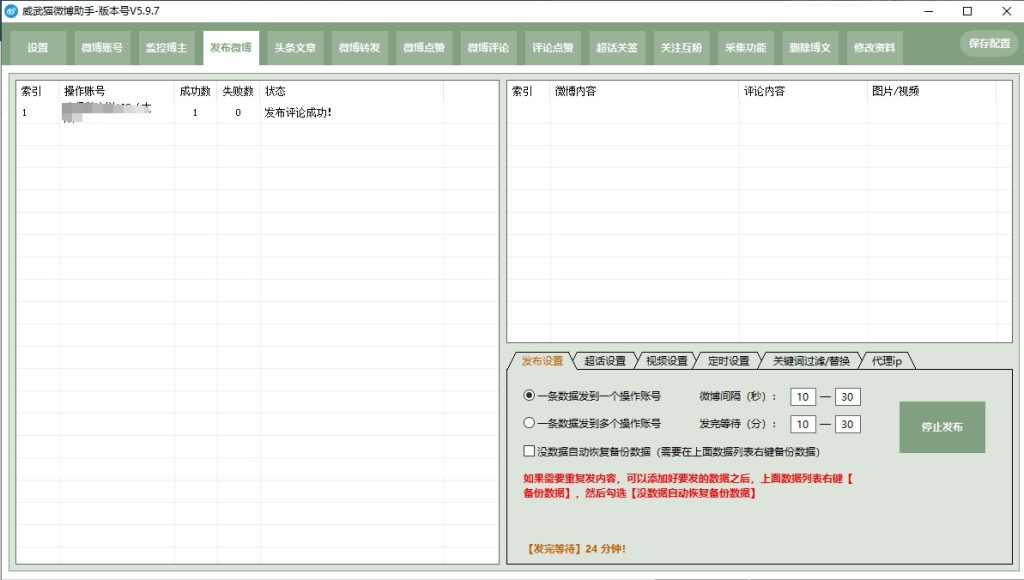Image resolution: width=1024 pixels, height=580 pixels.
Task: Switch to the 微博账号 tab
Action: click(x=102, y=48)
